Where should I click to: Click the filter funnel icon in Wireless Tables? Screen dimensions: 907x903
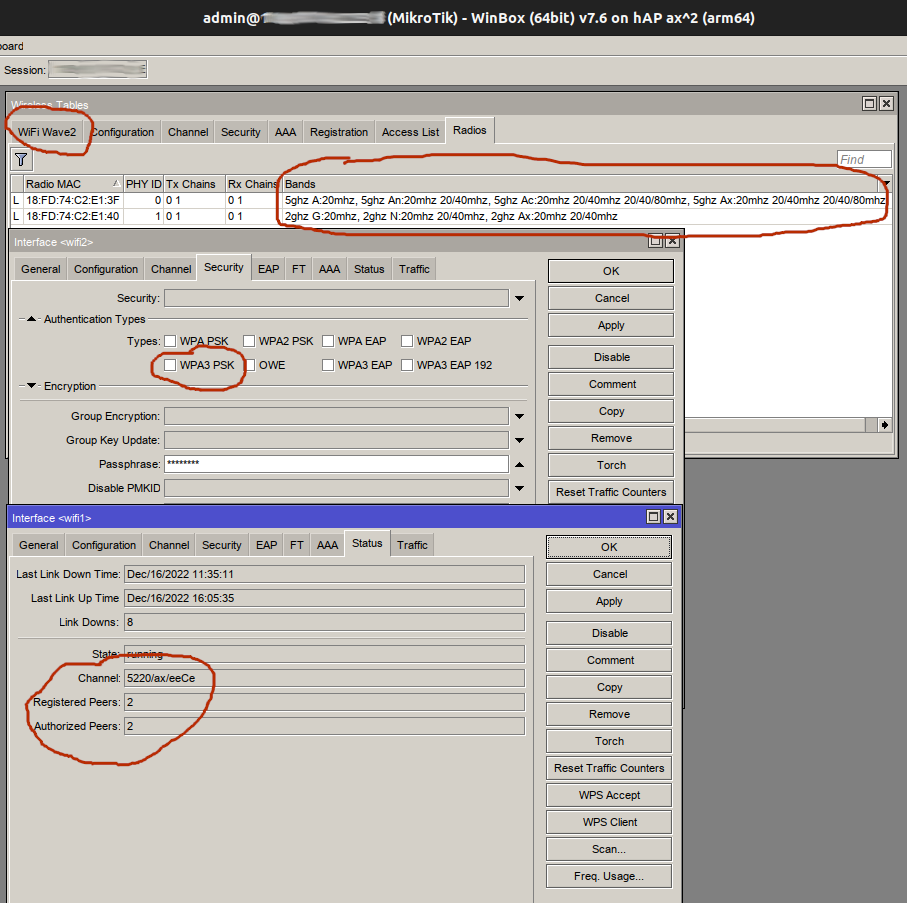pos(21,160)
